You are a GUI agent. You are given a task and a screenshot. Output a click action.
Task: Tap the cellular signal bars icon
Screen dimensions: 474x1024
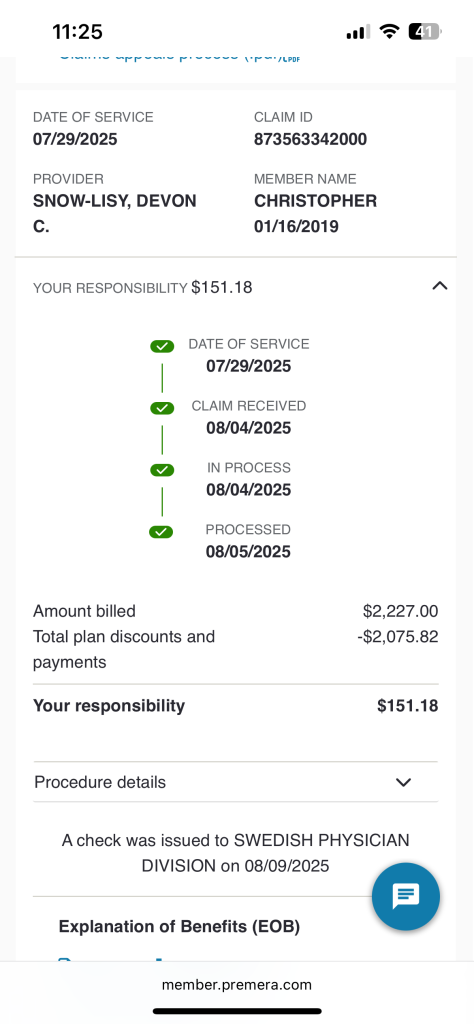point(358,31)
